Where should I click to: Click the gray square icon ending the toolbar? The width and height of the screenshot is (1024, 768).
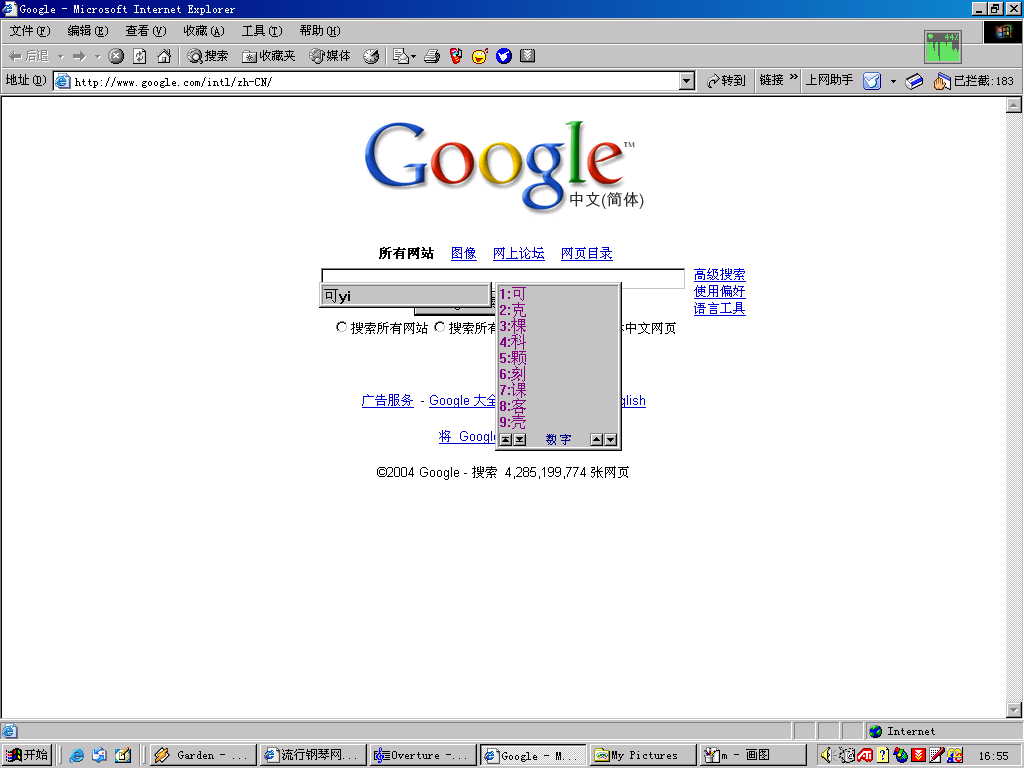[x=527, y=56]
